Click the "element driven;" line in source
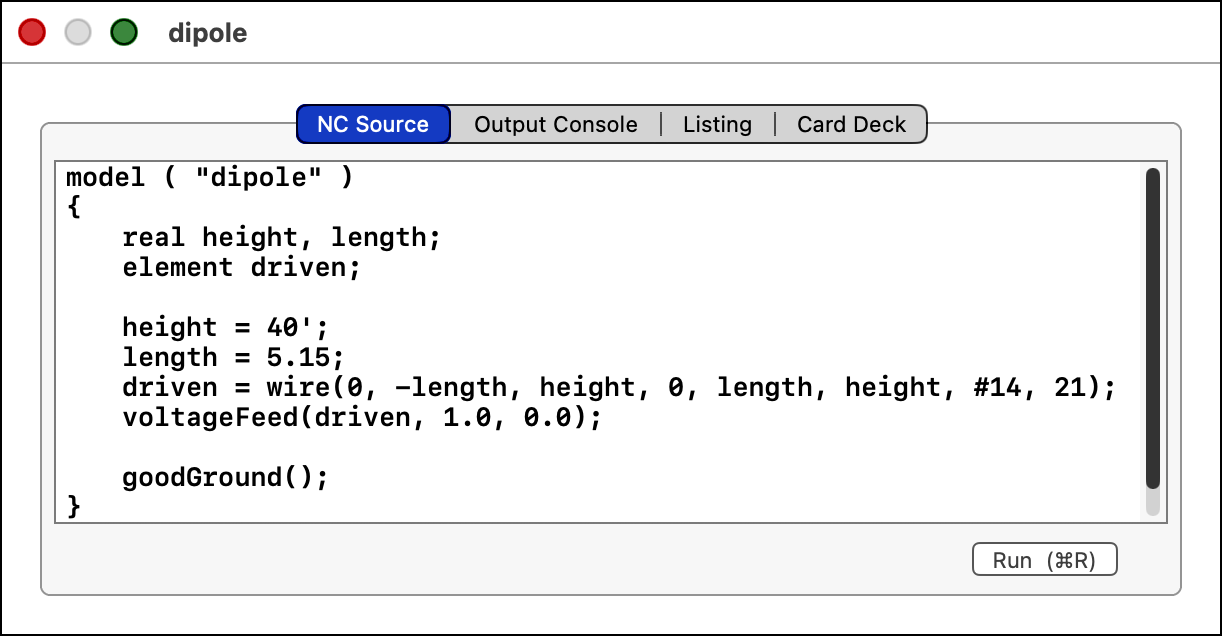This screenshot has width=1222, height=636. coord(240,268)
